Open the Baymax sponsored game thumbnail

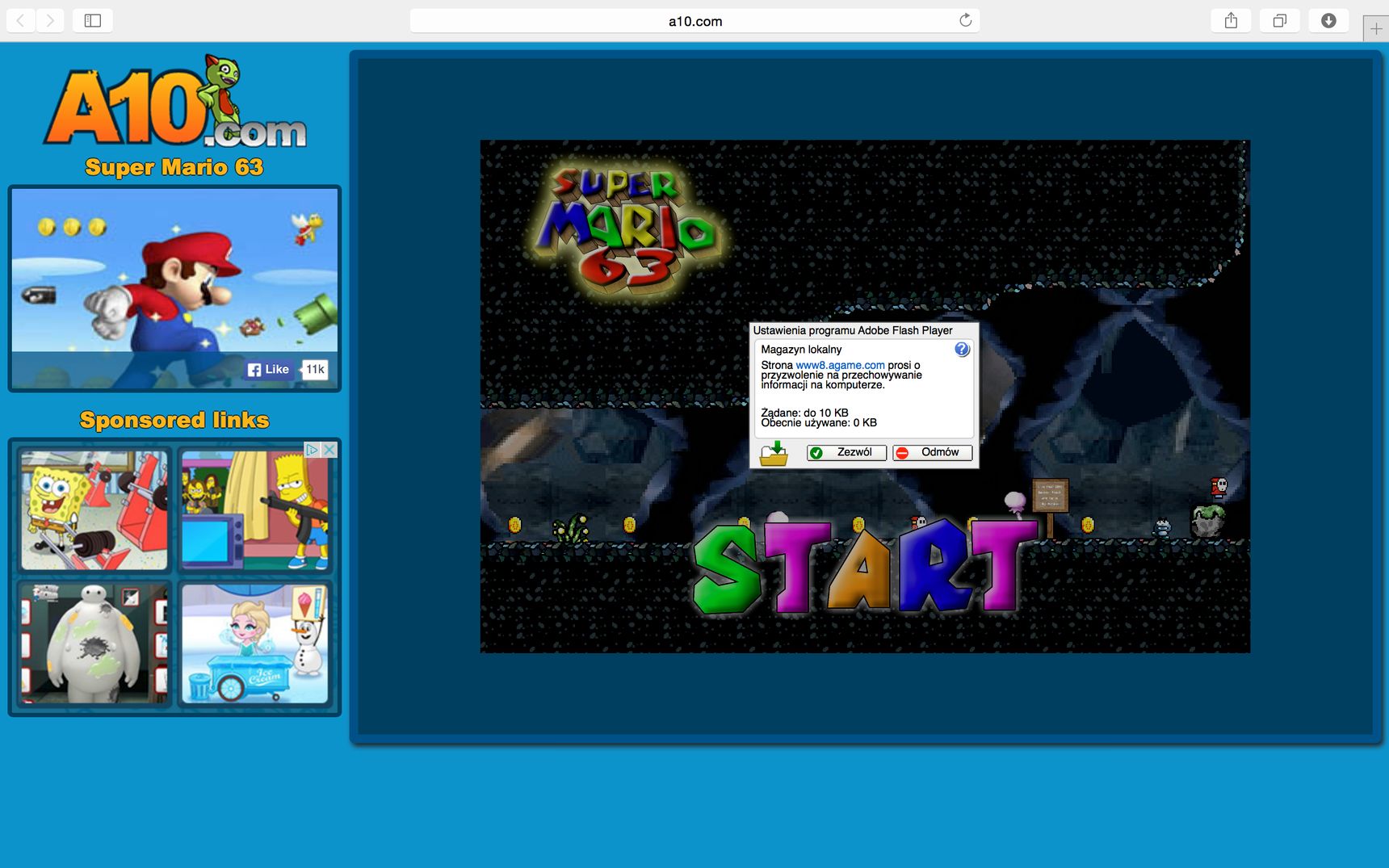94,644
